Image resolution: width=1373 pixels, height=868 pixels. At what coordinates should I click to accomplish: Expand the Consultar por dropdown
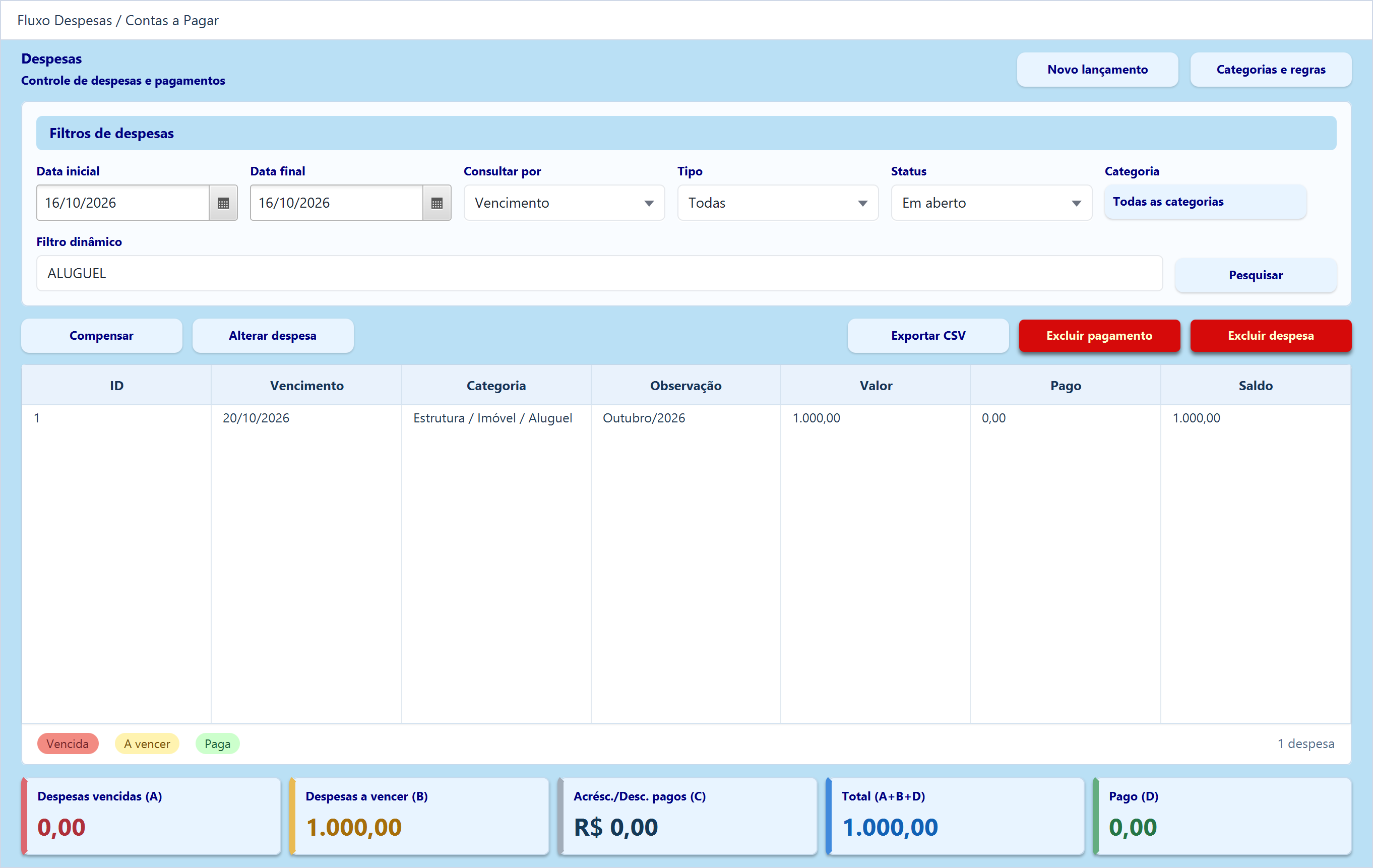pyautogui.click(x=564, y=203)
